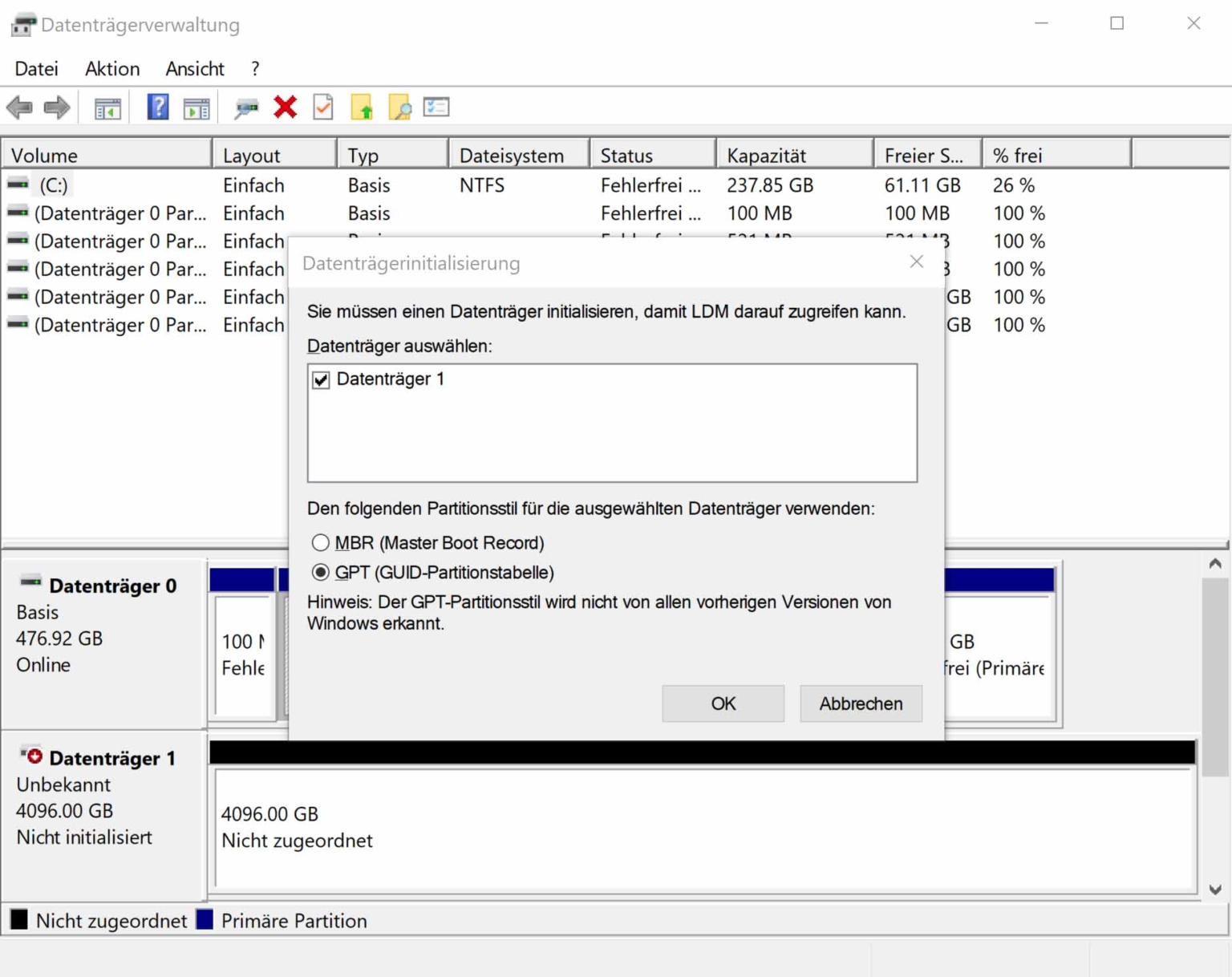Viewport: 1232px width, 977px height.
Task: Confirm initialization with OK button
Action: 723,703
